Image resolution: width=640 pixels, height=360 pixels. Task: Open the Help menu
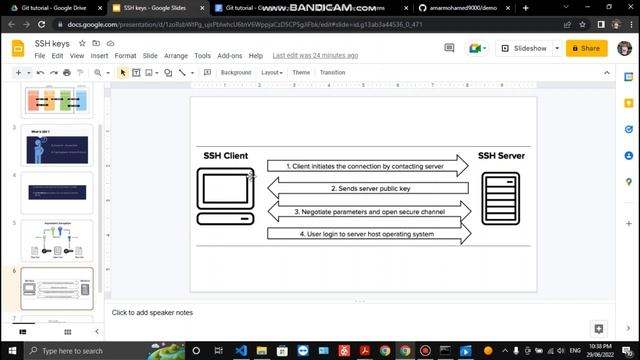click(x=256, y=56)
